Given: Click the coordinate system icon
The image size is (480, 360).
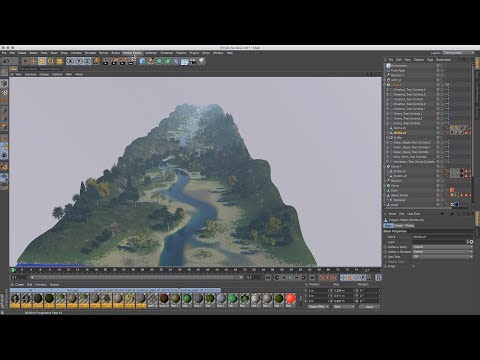Looking at the screenshot, I should pyautogui.click(x=96, y=61).
